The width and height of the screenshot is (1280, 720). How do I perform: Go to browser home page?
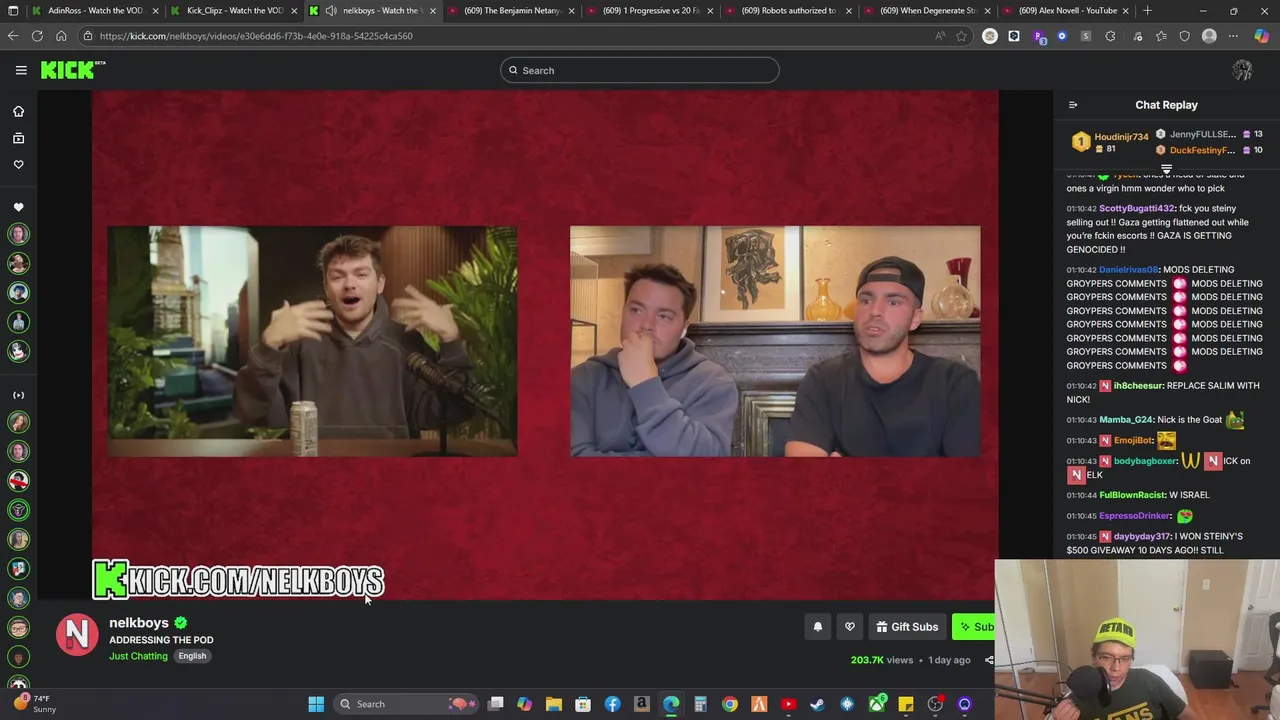pos(61,36)
